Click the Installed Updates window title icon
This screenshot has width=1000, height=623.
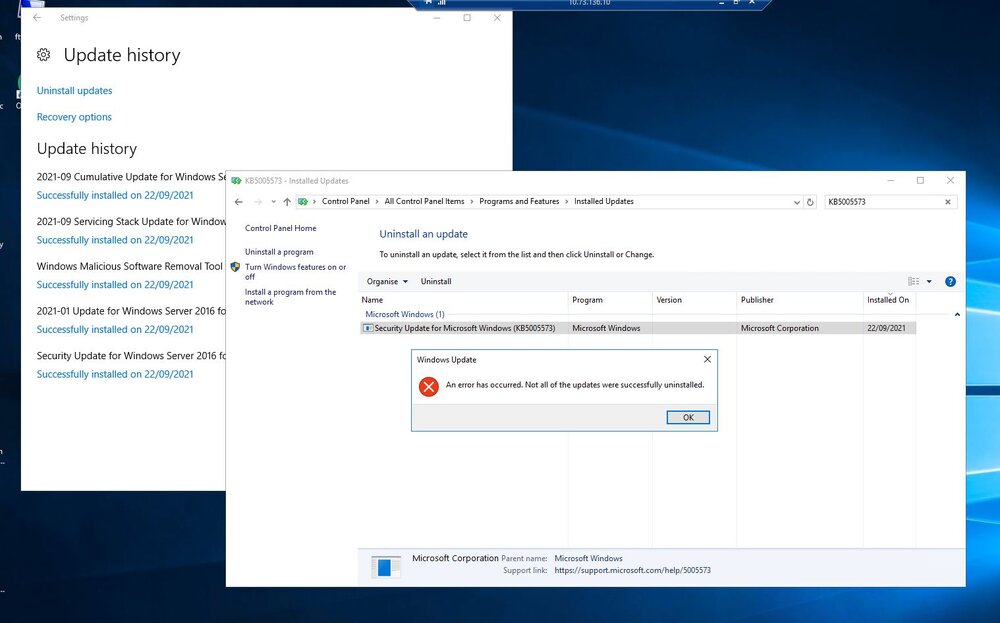(x=236, y=181)
